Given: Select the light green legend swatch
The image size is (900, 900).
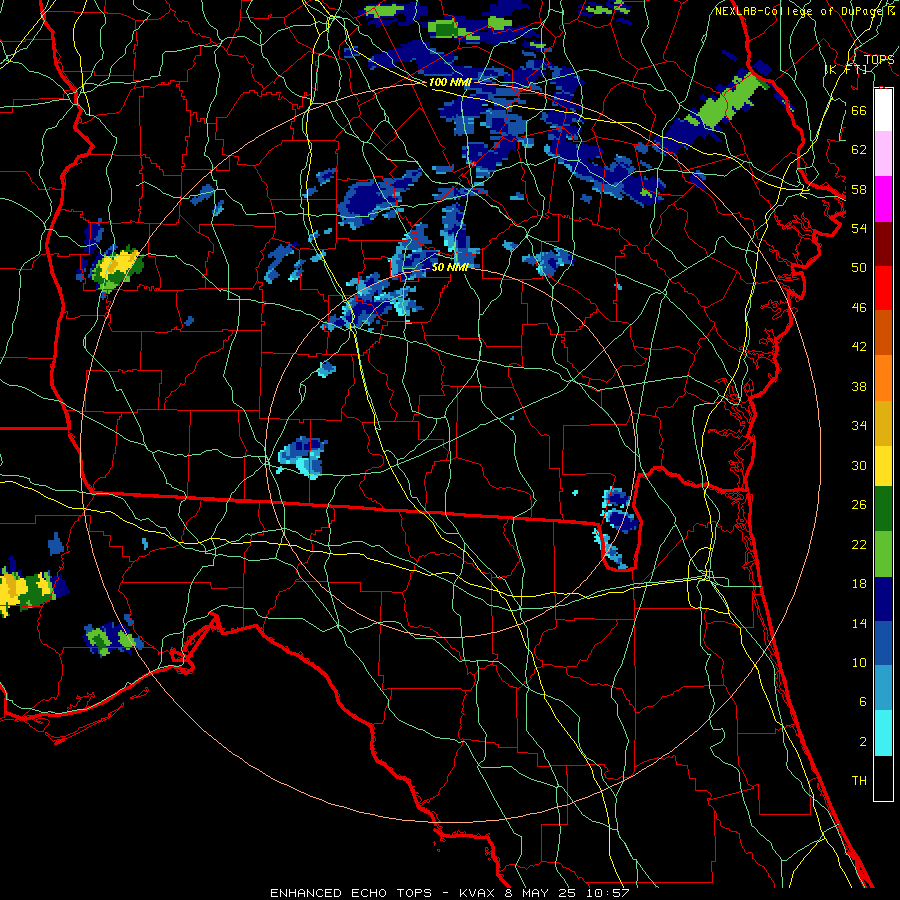Looking at the screenshot, I should [x=883, y=554].
